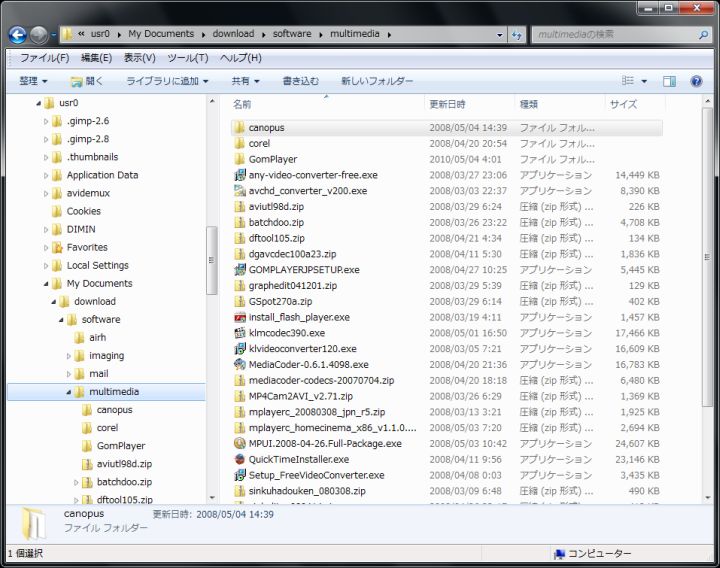The image size is (720, 568).
Task: Click the Back navigation arrow button
Action: [17, 34]
